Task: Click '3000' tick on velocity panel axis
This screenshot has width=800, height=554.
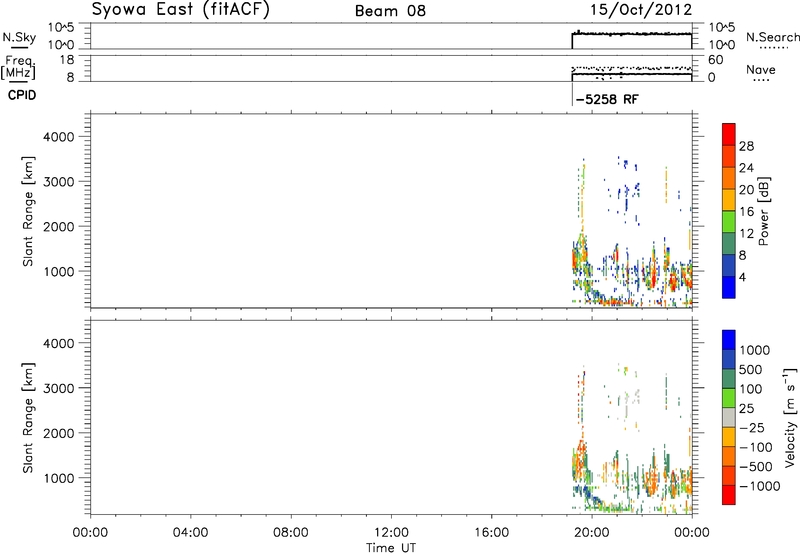Action: pos(59,388)
